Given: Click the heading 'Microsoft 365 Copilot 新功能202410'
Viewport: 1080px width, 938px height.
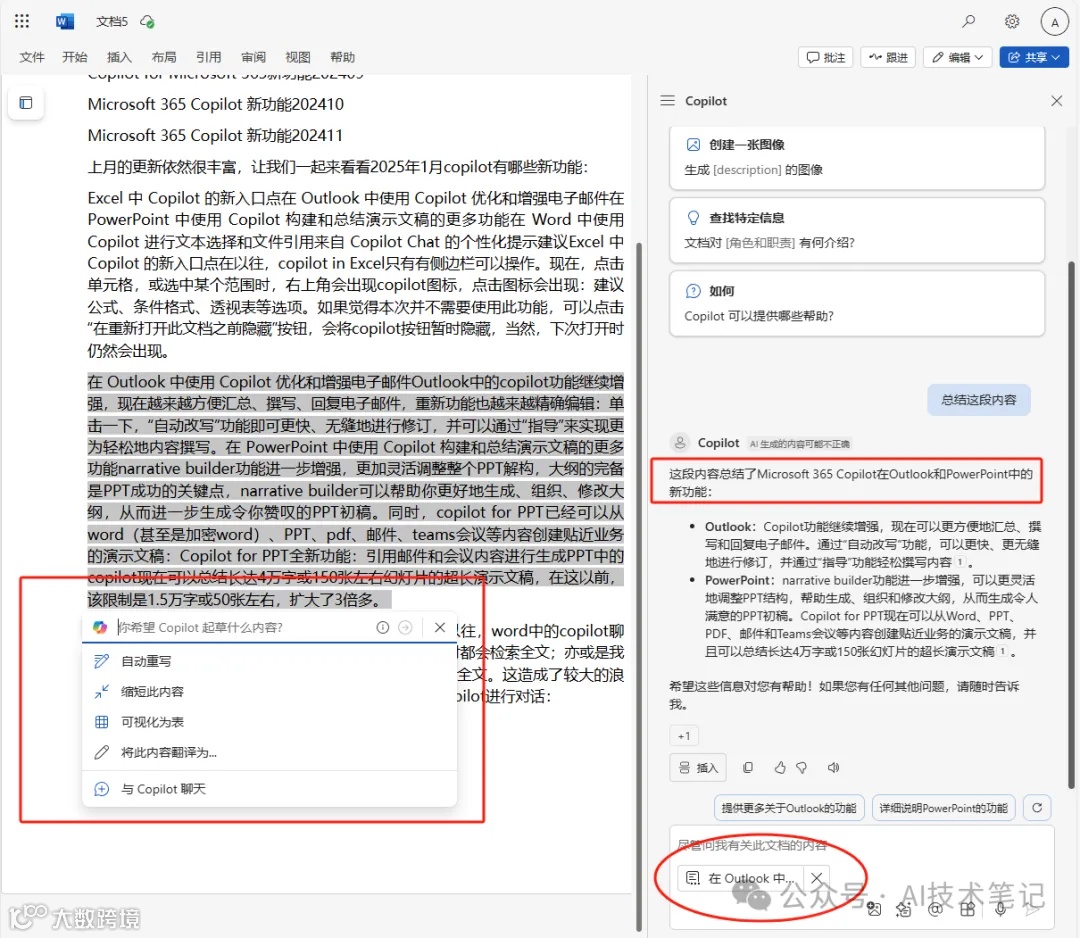Looking at the screenshot, I should 216,104.
